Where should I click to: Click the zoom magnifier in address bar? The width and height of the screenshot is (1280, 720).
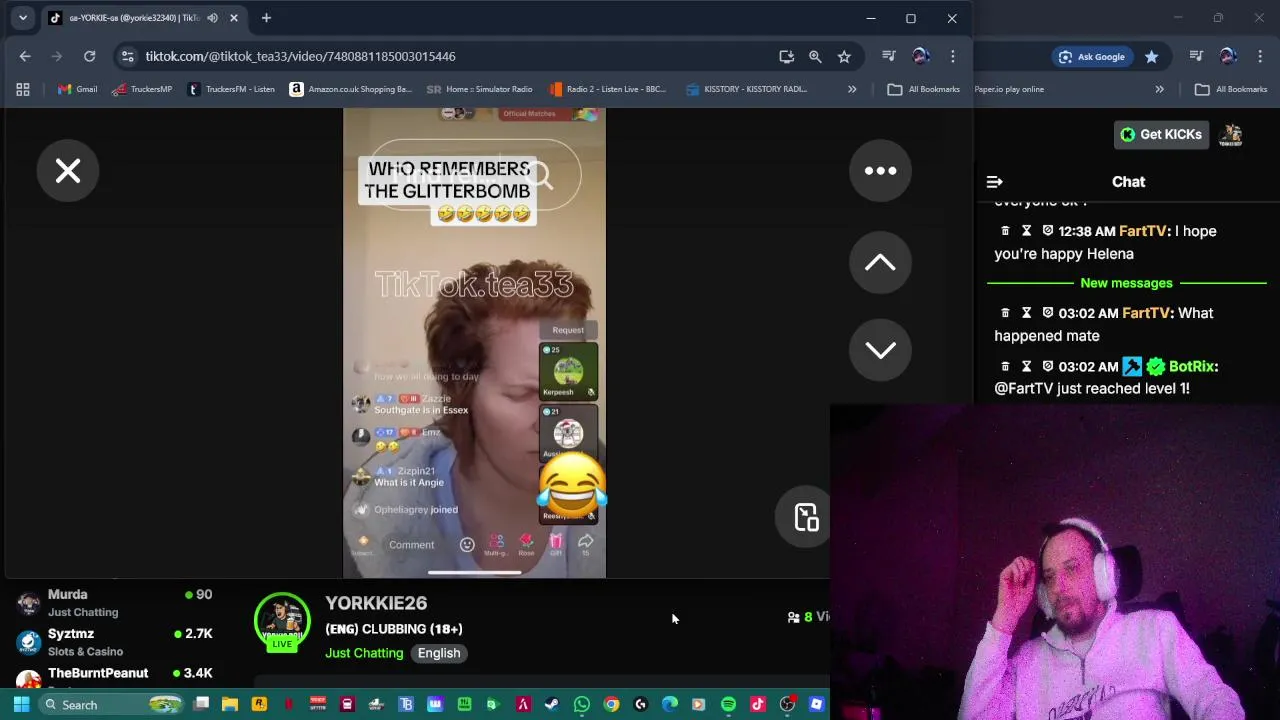point(815,56)
